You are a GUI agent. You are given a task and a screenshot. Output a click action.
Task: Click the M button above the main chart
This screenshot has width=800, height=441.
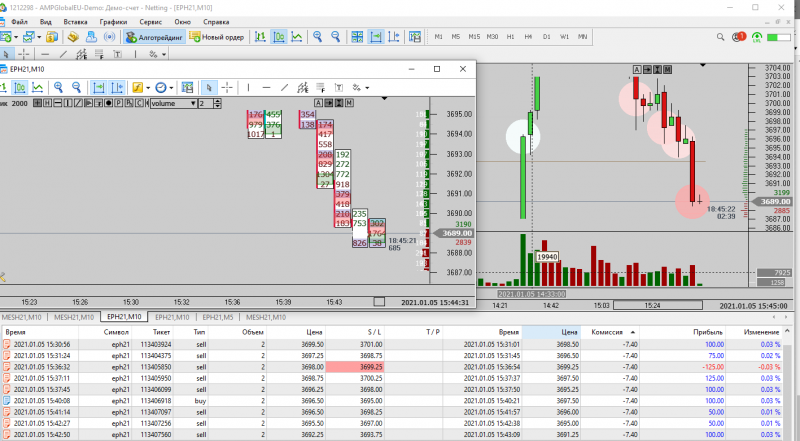pyautogui.click(x=667, y=69)
